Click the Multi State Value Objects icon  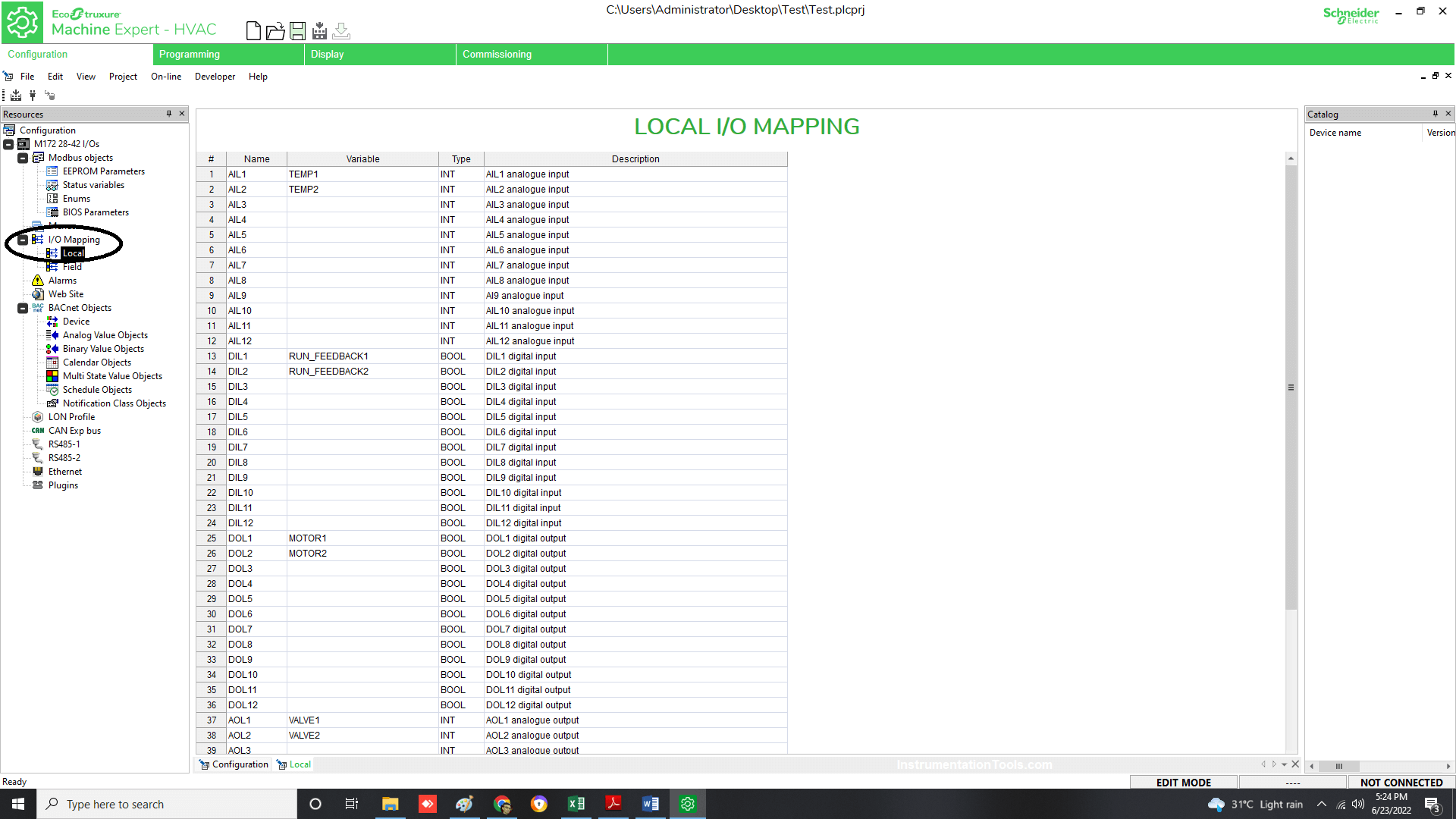(52, 376)
